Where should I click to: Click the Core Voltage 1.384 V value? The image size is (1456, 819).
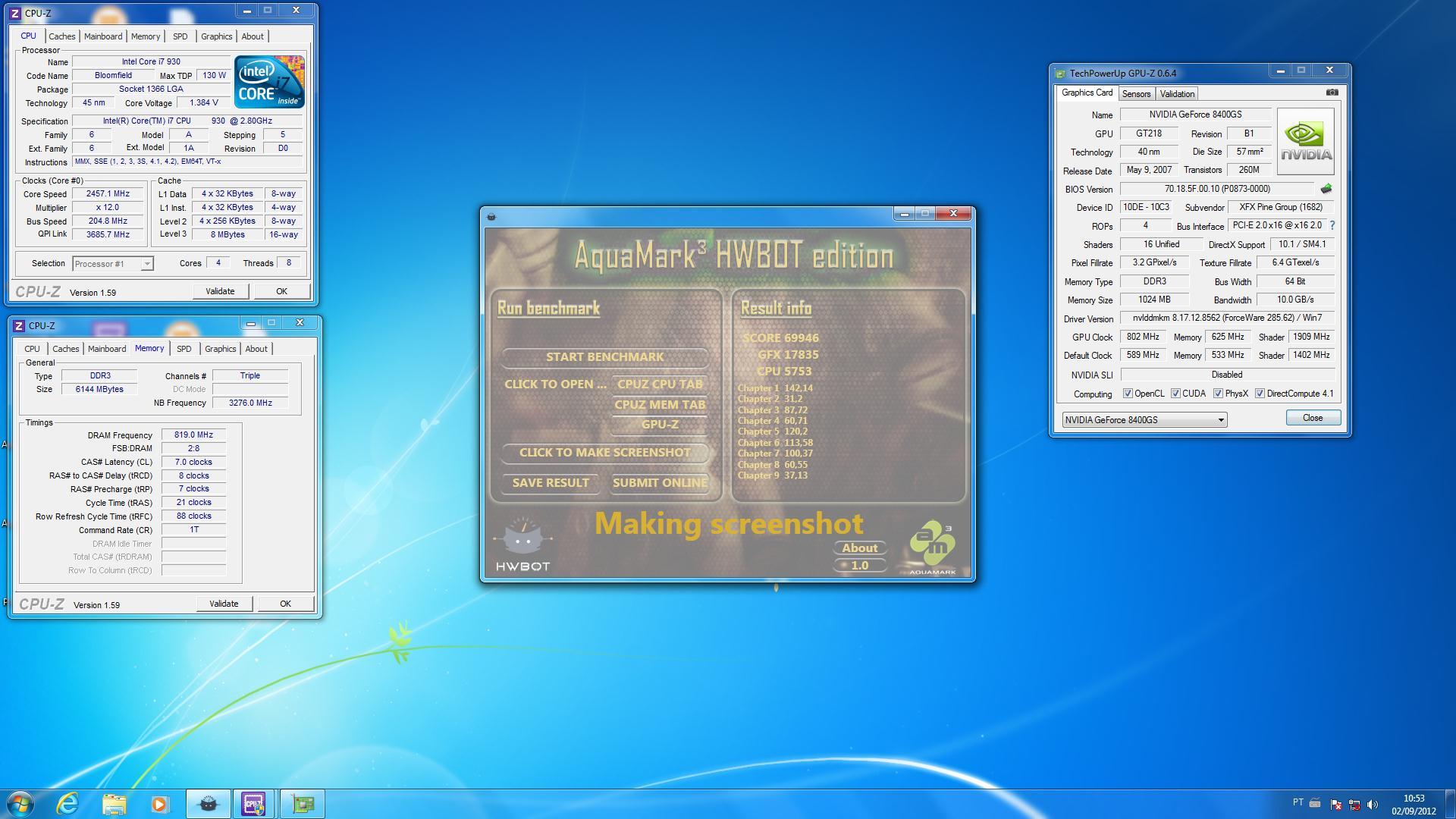click(x=203, y=102)
